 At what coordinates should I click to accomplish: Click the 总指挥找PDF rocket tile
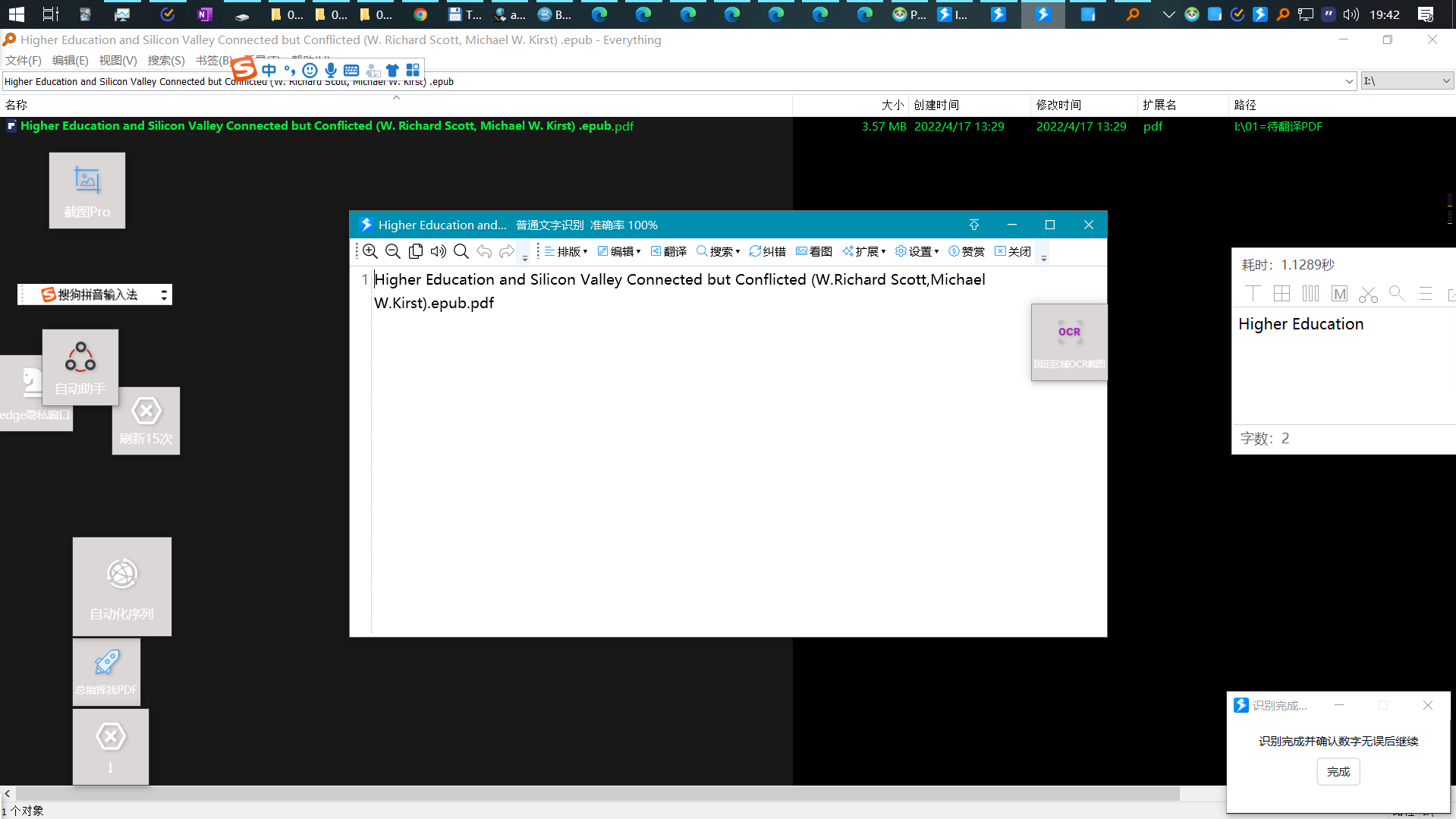click(x=106, y=672)
